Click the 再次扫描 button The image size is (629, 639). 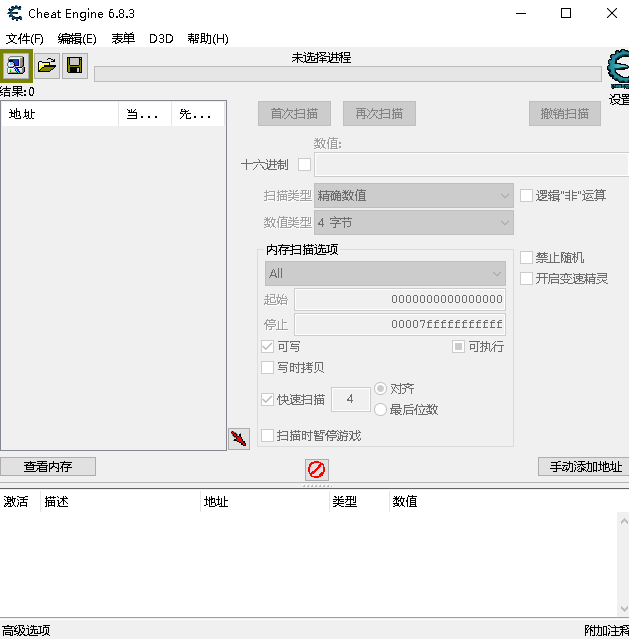pos(380,114)
